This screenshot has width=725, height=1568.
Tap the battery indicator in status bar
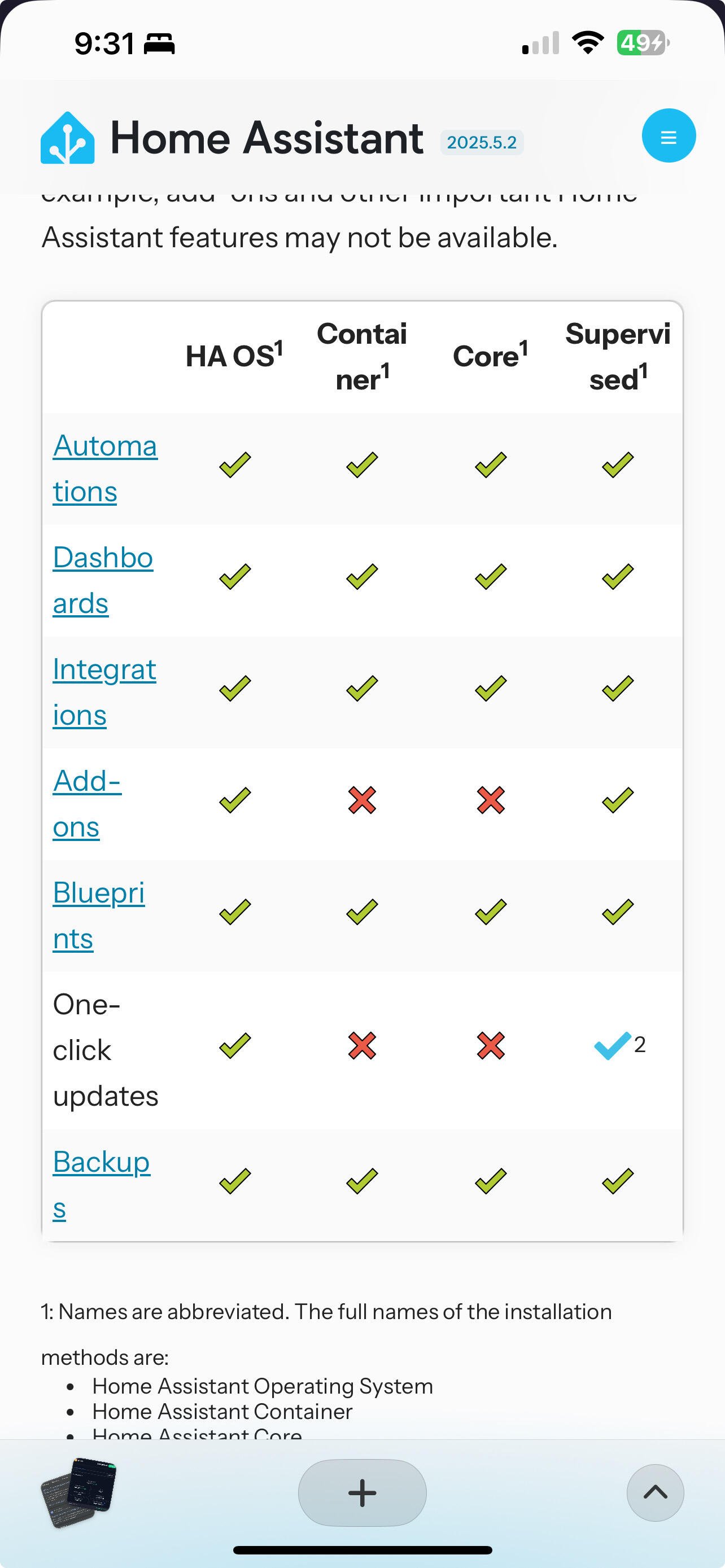pyautogui.click(x=643, y=43)
